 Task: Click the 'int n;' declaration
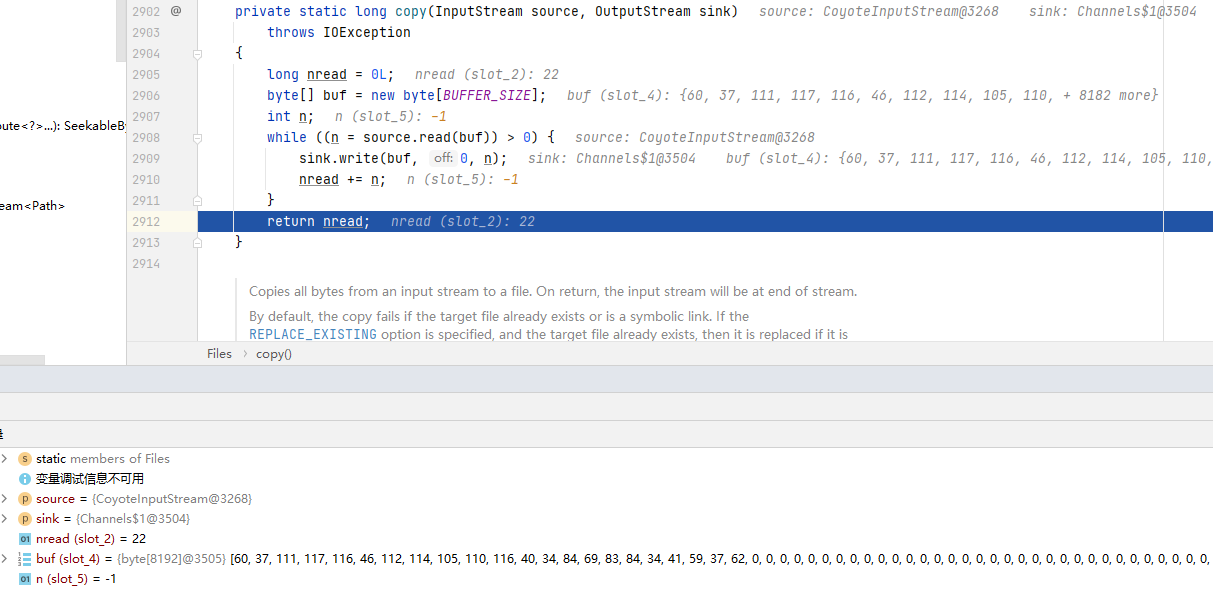tap(291, 116)
